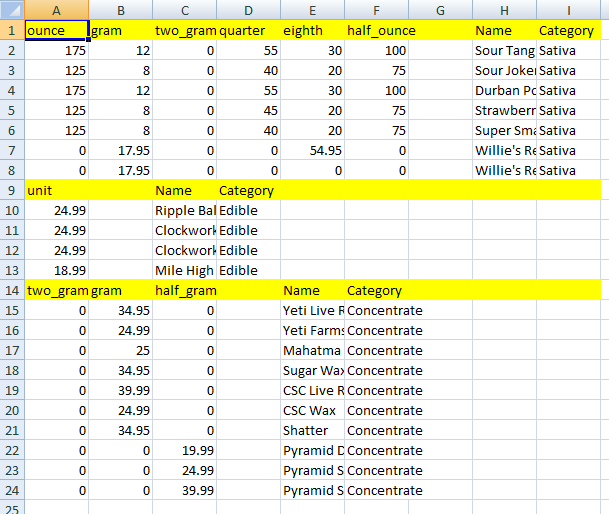609x514 pixels.
Task: Click the gram value 25 in row 17
Action: pos(121,350)
